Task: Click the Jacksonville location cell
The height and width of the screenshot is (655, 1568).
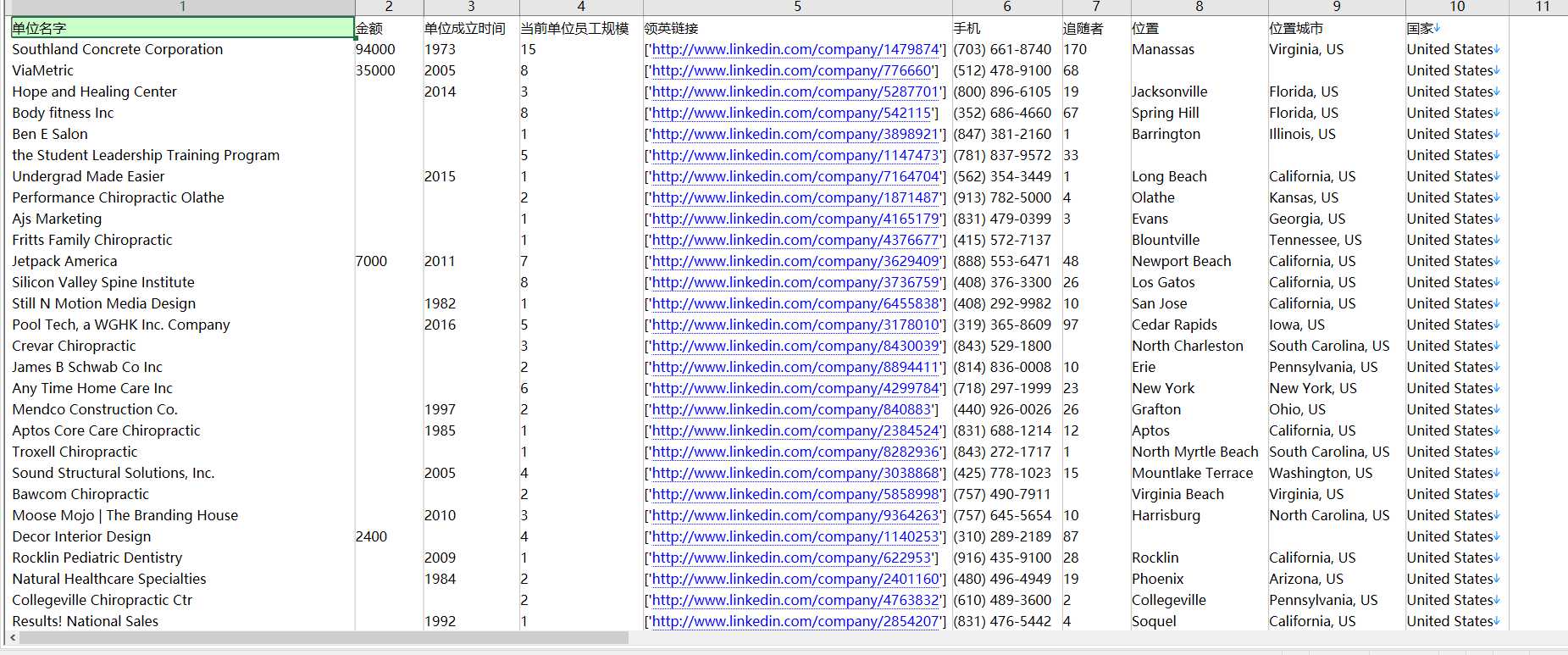Action: (1200, 92)
